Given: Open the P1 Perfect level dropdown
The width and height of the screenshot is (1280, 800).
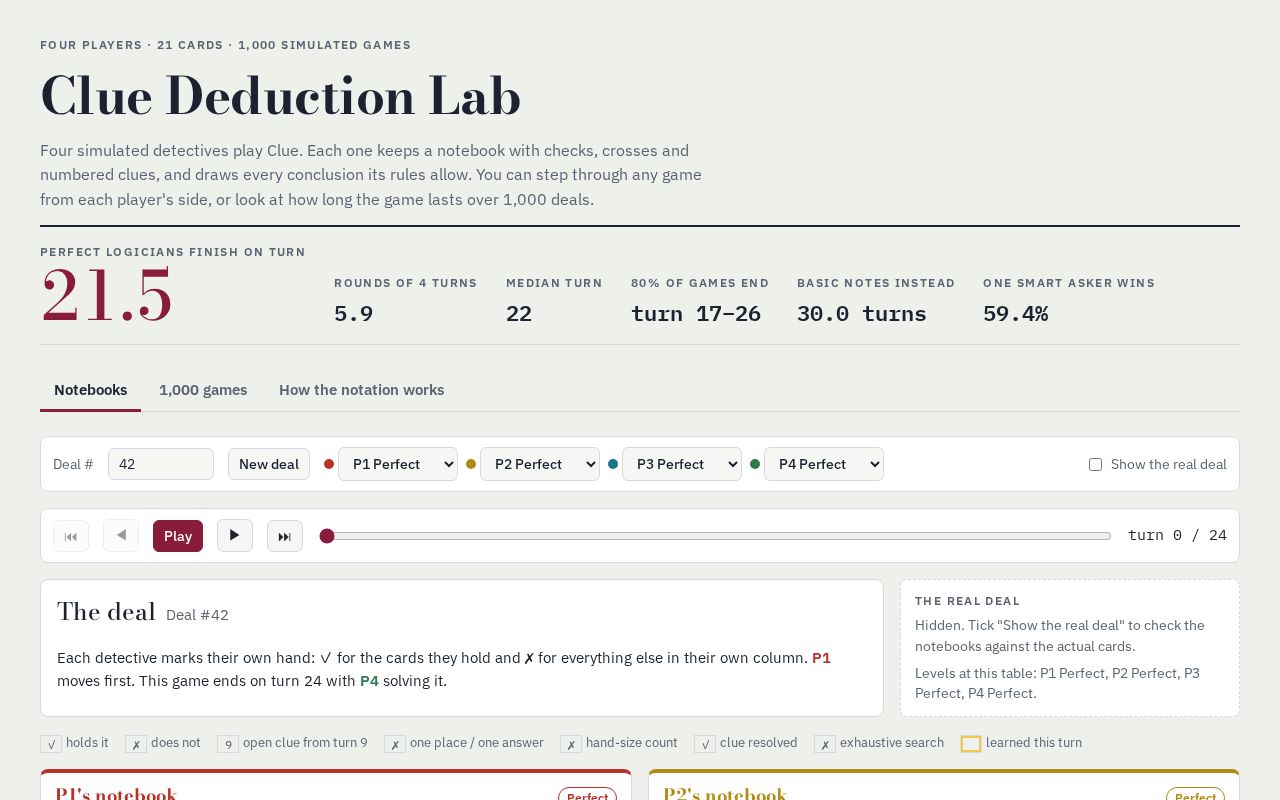Looking at the screenshot, I should pyautogui.click(x=398, y=464).
